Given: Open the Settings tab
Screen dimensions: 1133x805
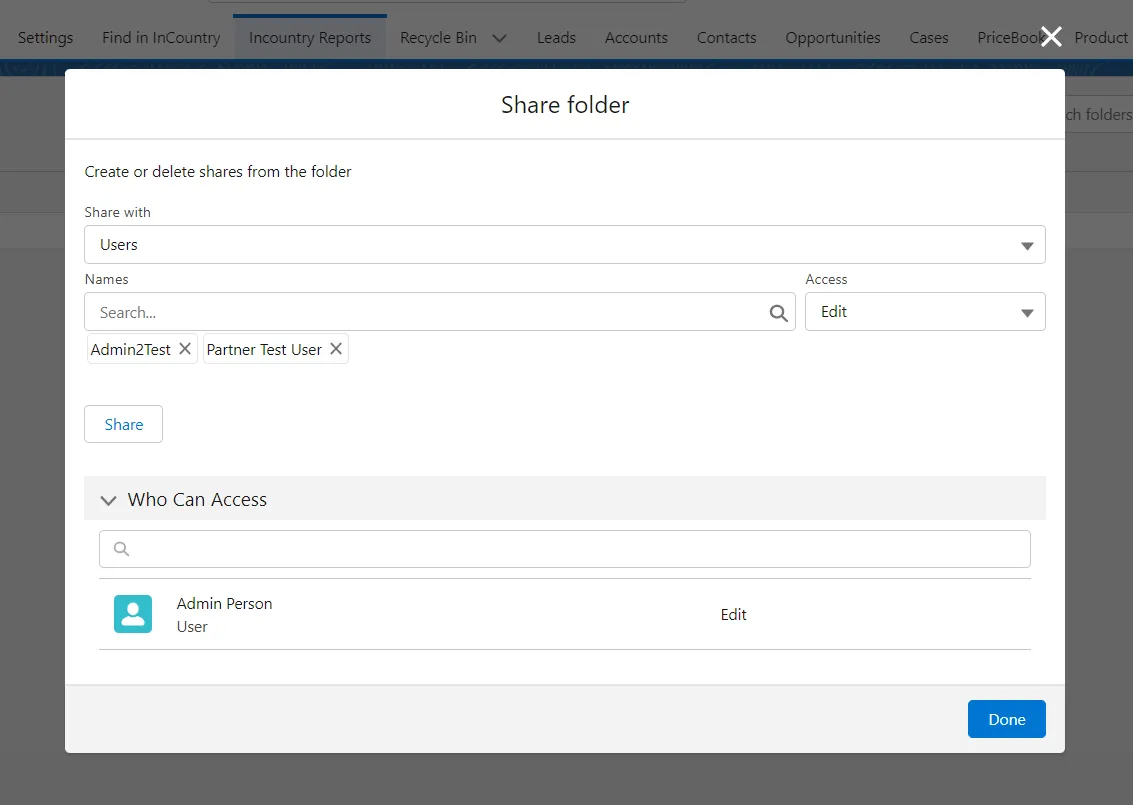Looking at the screenshot, I should click(46, 38).
